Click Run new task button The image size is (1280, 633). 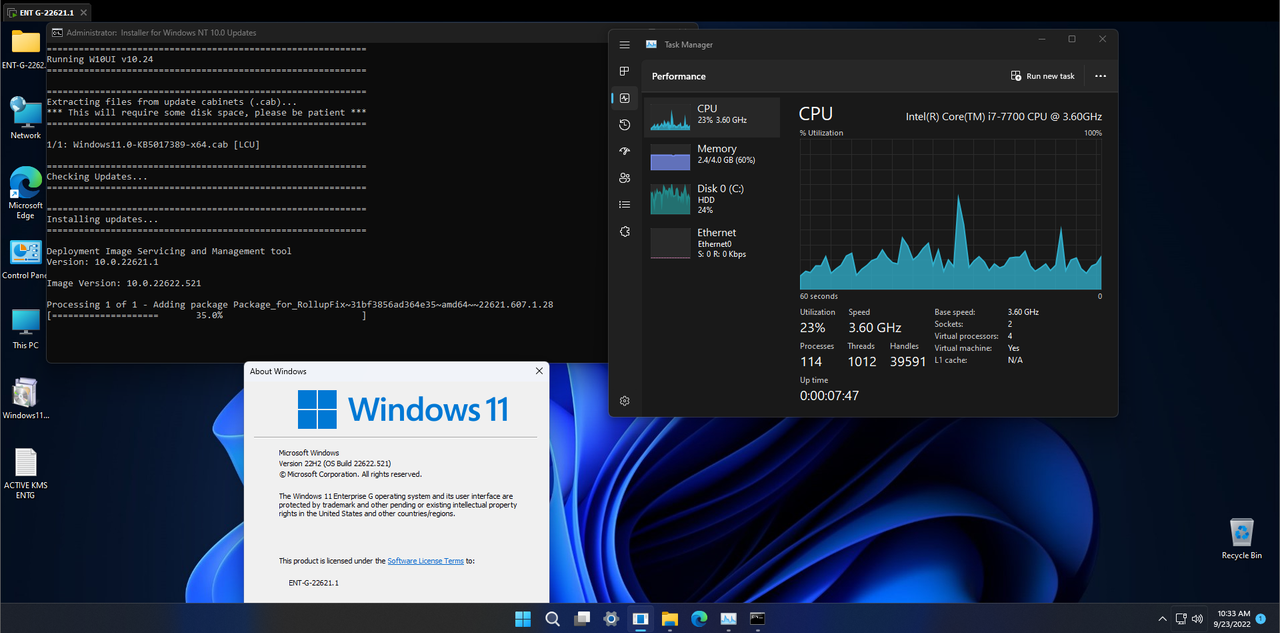(1043, 76)
